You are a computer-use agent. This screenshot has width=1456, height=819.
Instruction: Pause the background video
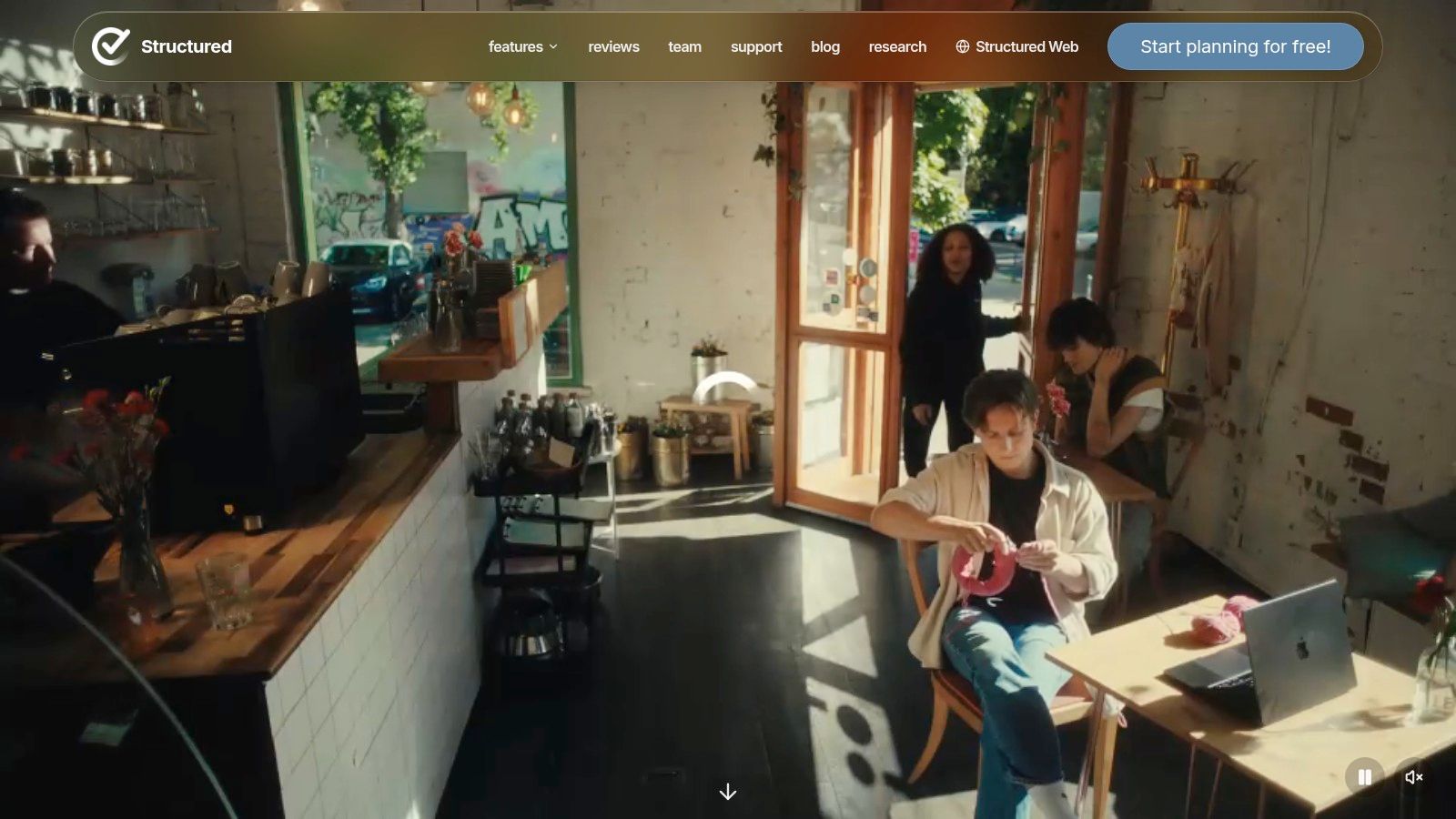[x=1364, y=777]
